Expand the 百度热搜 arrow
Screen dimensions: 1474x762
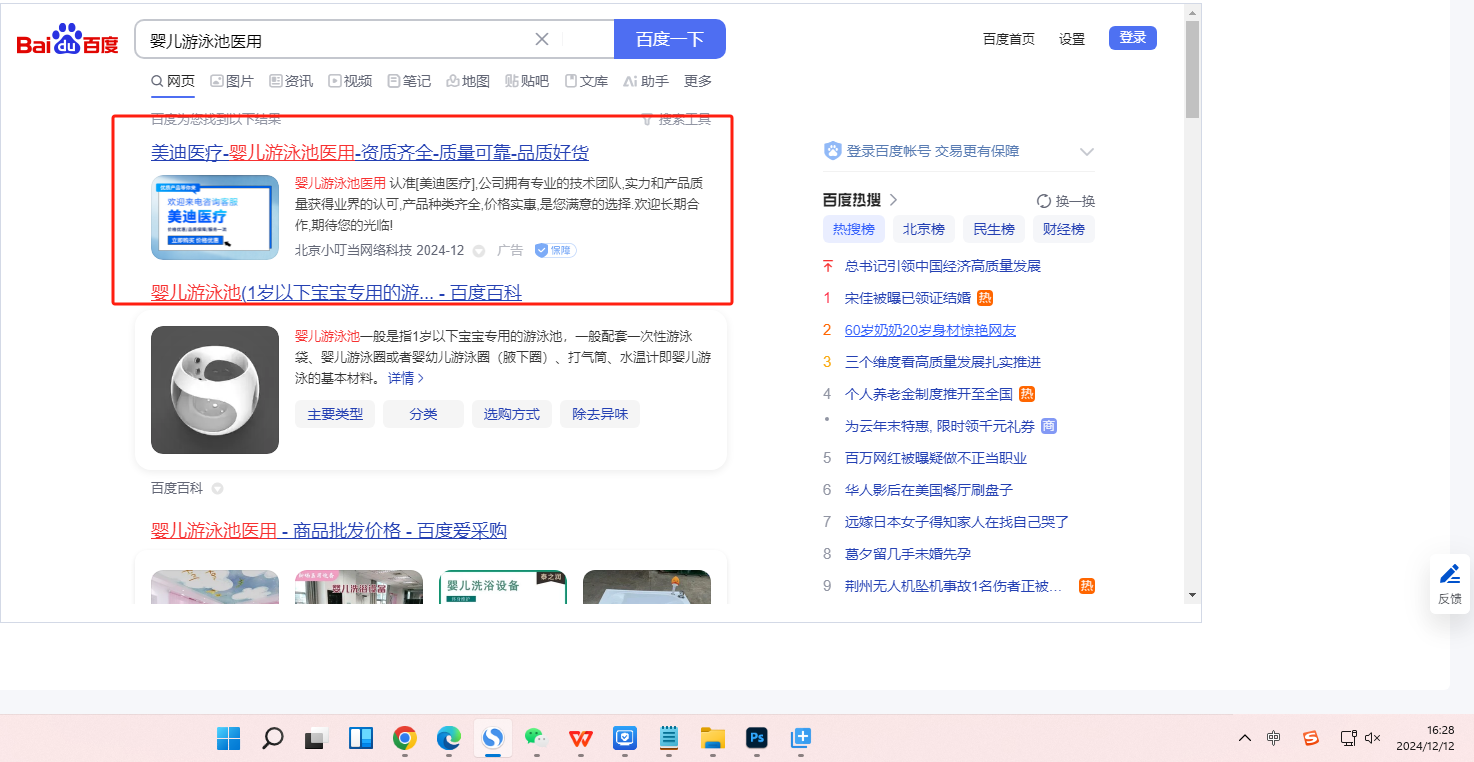click(x=893, y=200)
